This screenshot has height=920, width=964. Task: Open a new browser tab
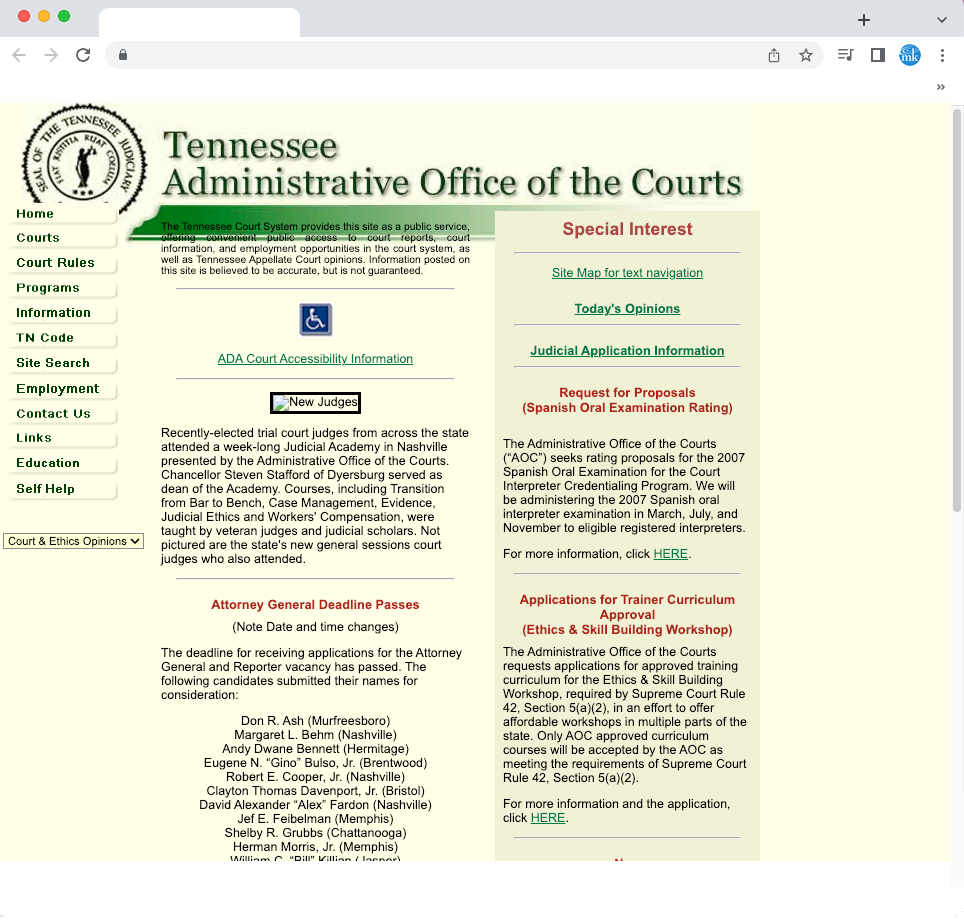864,20
